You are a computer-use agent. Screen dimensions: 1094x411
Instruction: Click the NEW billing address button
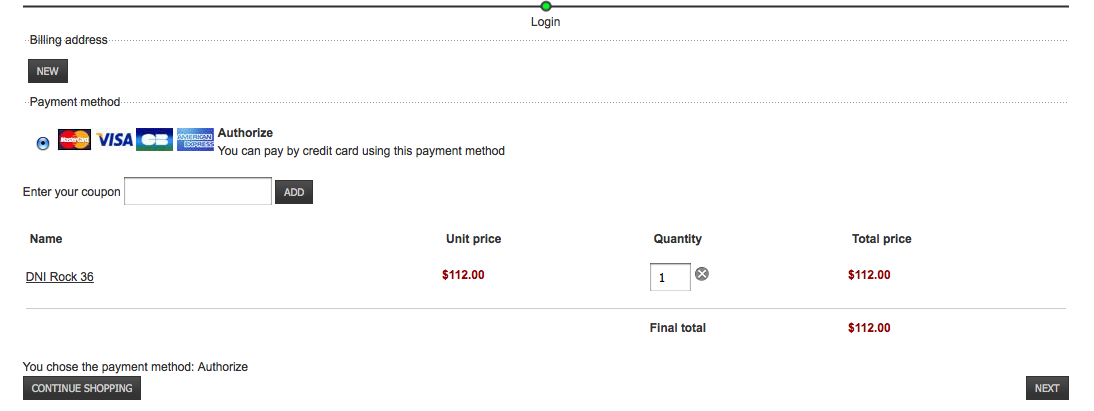click(x=48, y=71)
